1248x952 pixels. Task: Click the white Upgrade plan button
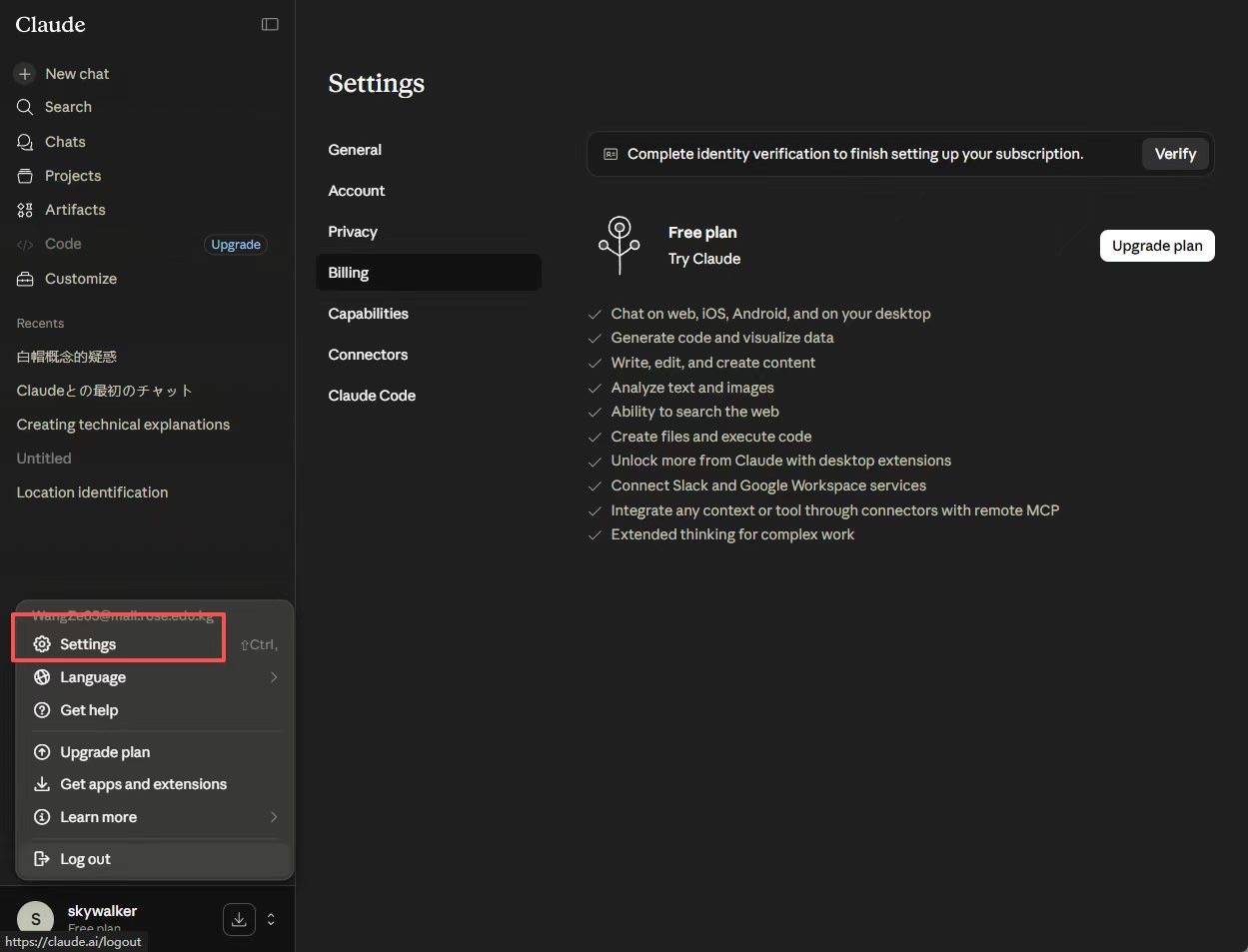pyautogui.click(x=1157, y=246)
